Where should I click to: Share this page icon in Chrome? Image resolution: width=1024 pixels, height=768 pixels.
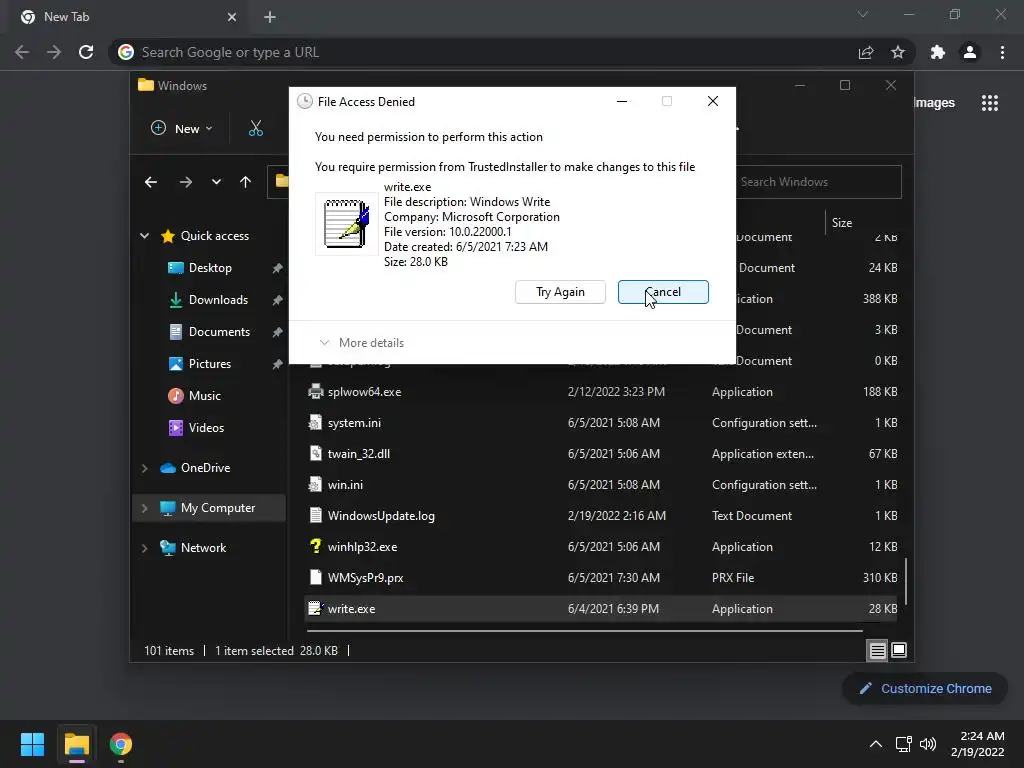866,52
